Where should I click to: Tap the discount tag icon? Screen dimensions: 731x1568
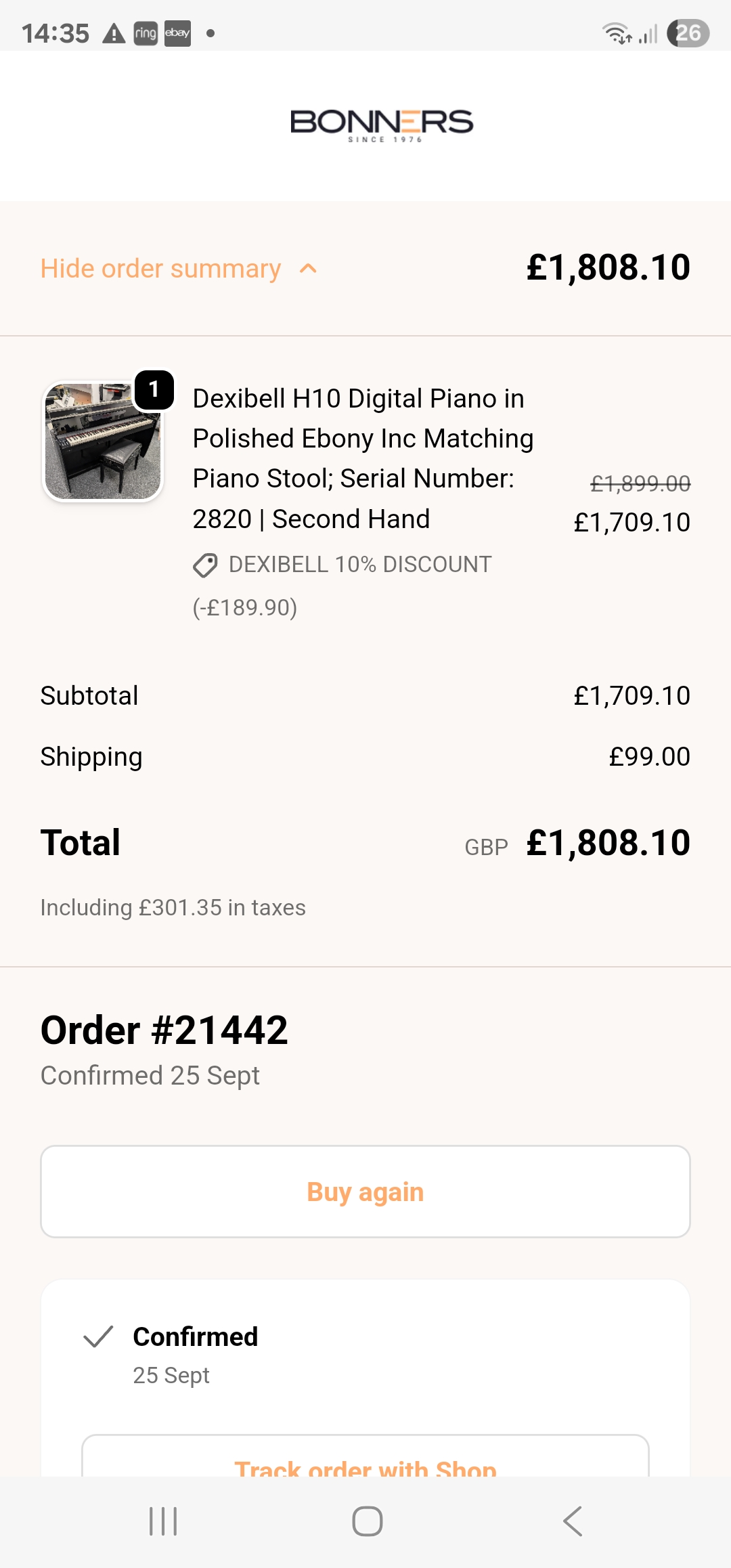click(x=205, y=565)
